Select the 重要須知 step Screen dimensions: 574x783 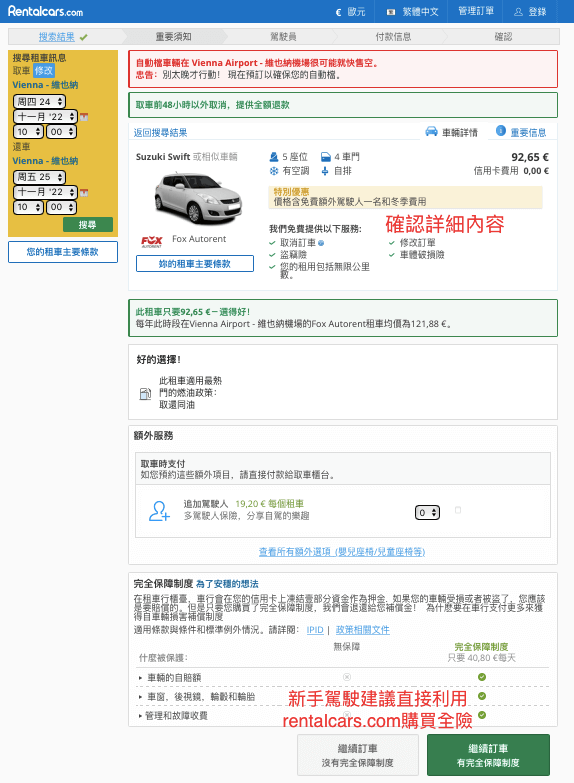coord(173,36)
